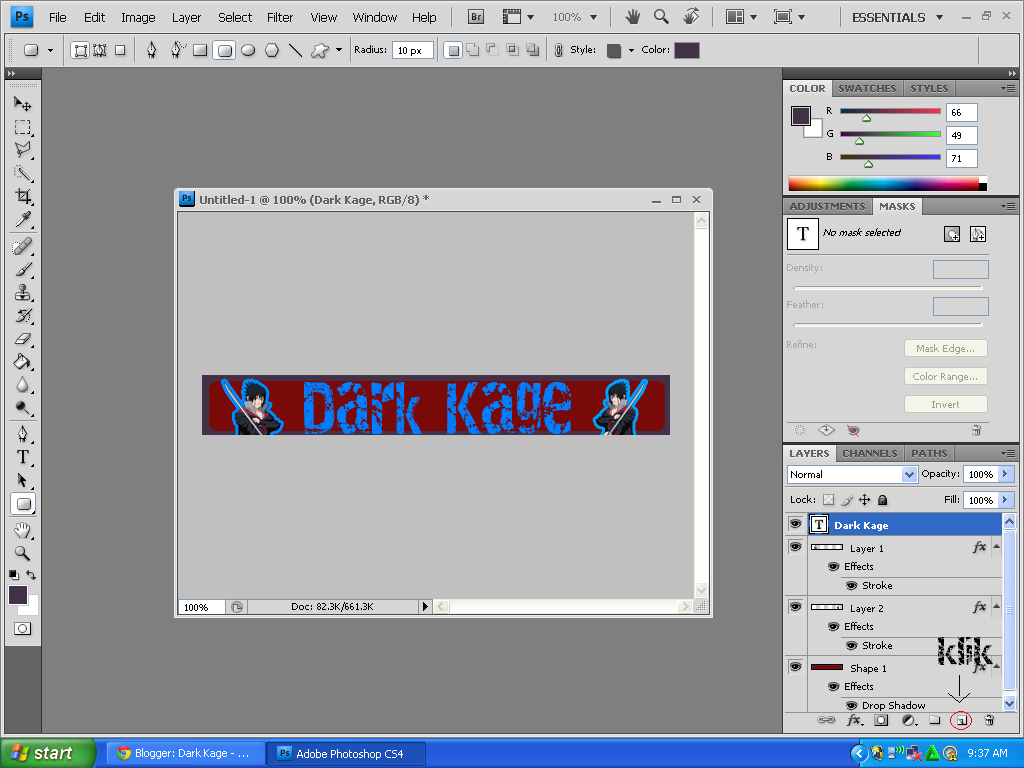Select the Lasso tool
The height and width of the screenshot is (768, 1024).
tap(23, 150)
